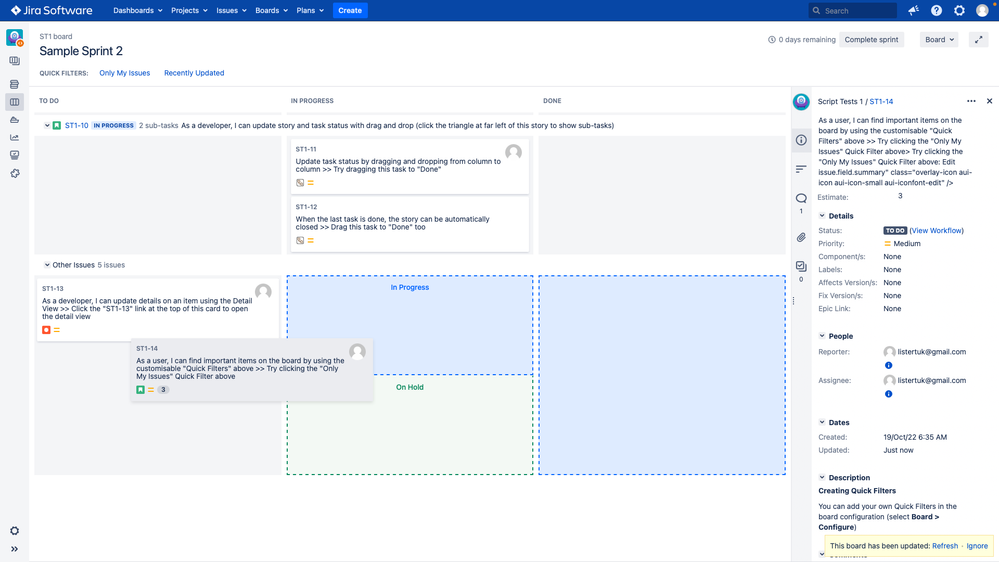Close the ST1-14 detail panel
Image resolution: width=999 pixels, height=562 pixels.
pos(989,101)
